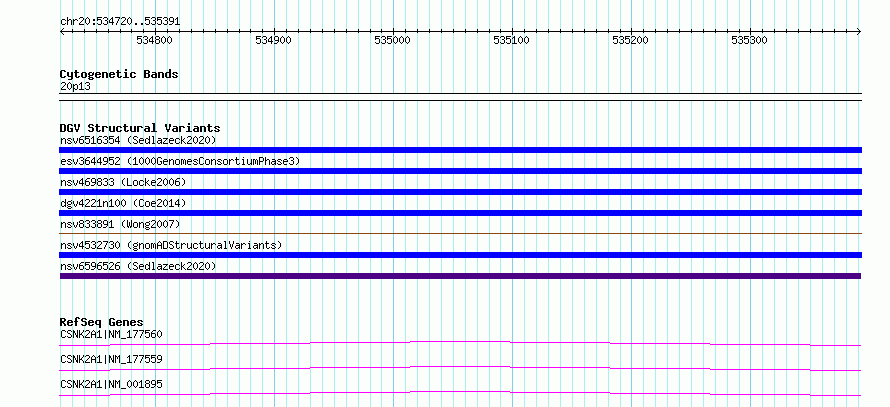Click the 535100 ruler position
Viewport: 890px width, 407px height.
(511, 40)
